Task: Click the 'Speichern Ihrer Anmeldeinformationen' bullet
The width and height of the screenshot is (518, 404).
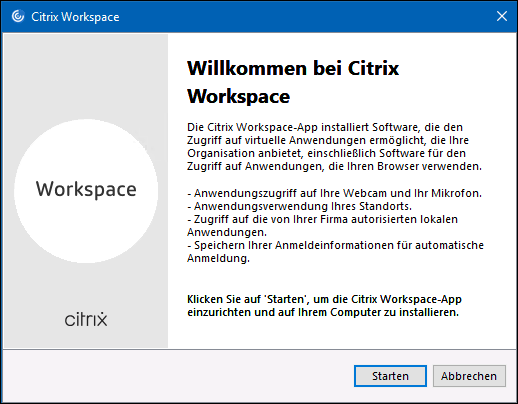Action: click(335, 252)
